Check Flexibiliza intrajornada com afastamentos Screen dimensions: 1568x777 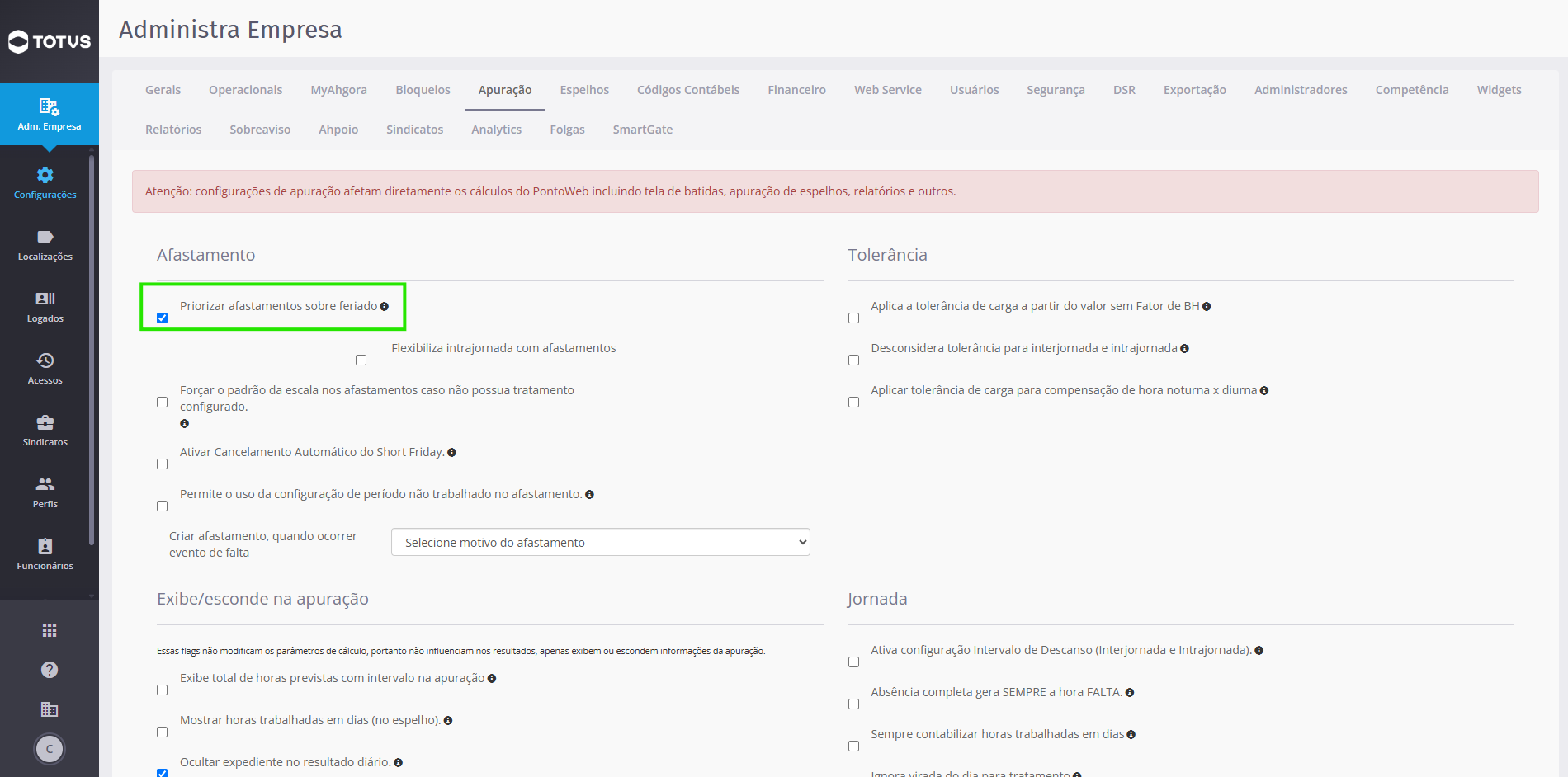pos(361,360)
